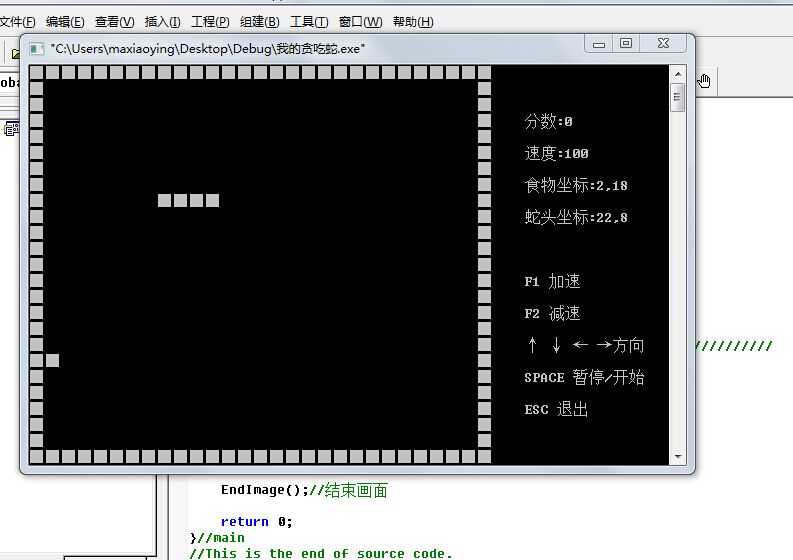This screenshot has width=793, height=560.
Task: Open the 插入(I) menu
Action: 162,22
